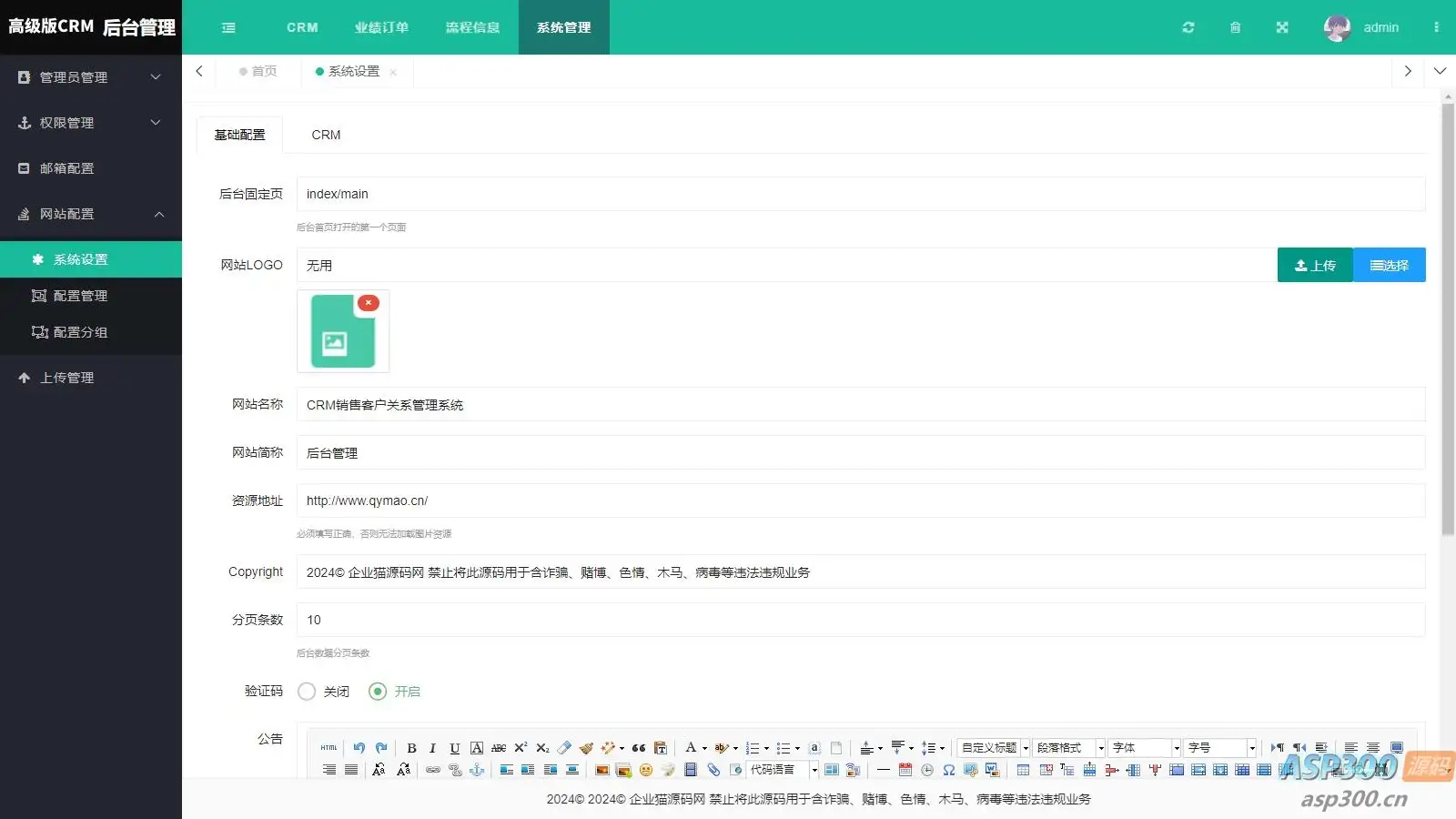1456x819 pixels.
Task: Apply subscript in editor toolbar
Action: (542, 748)
